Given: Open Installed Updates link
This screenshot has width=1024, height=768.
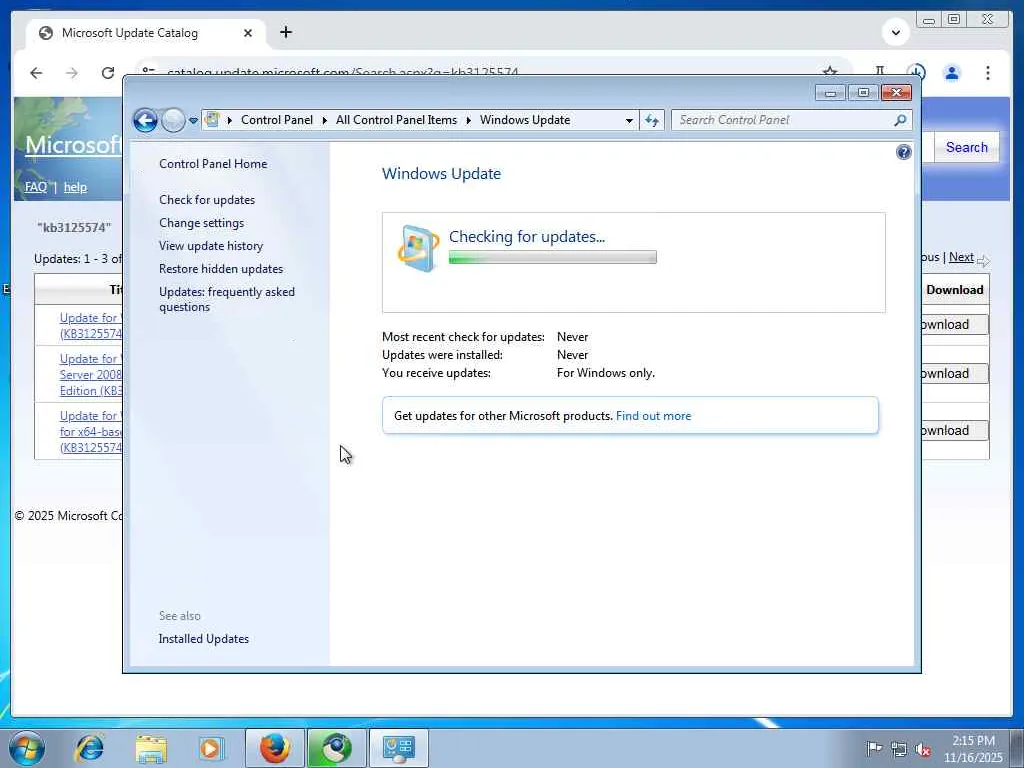Looking at the screenshot, I should 204,639.
